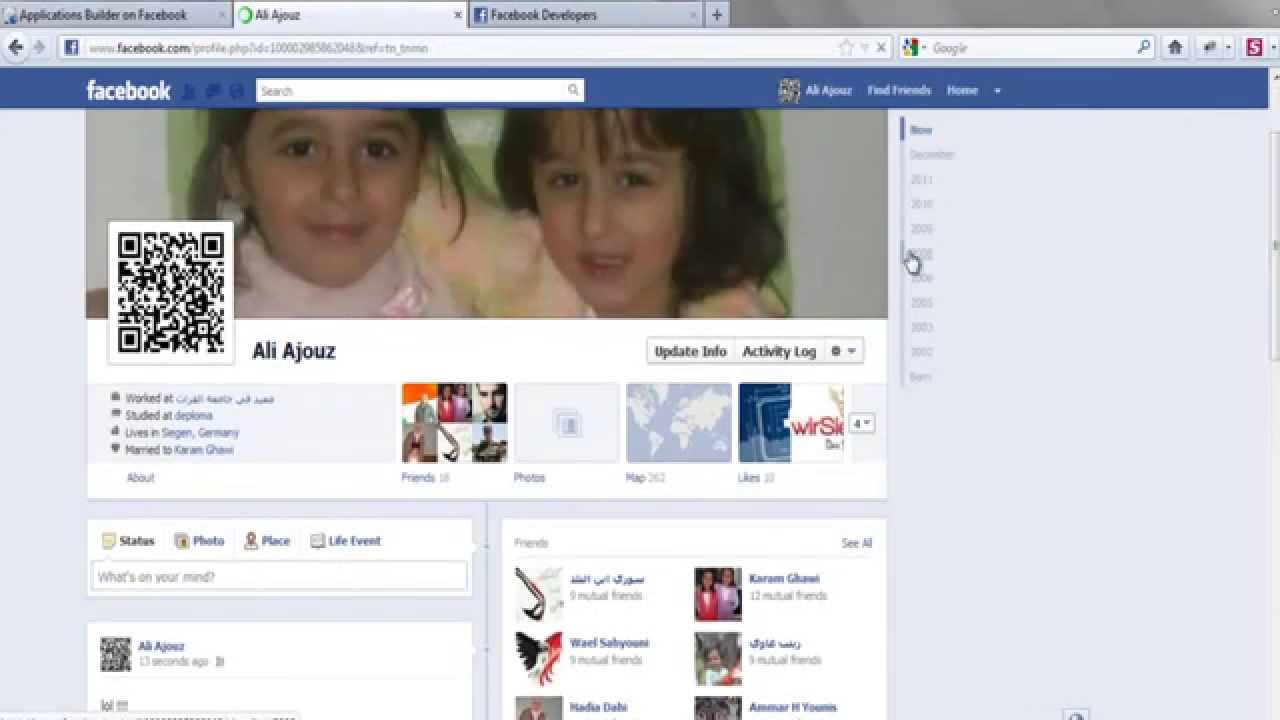Open the Map thumbnail section
This screenshot has width=1280, height=720.
point(679,423)
